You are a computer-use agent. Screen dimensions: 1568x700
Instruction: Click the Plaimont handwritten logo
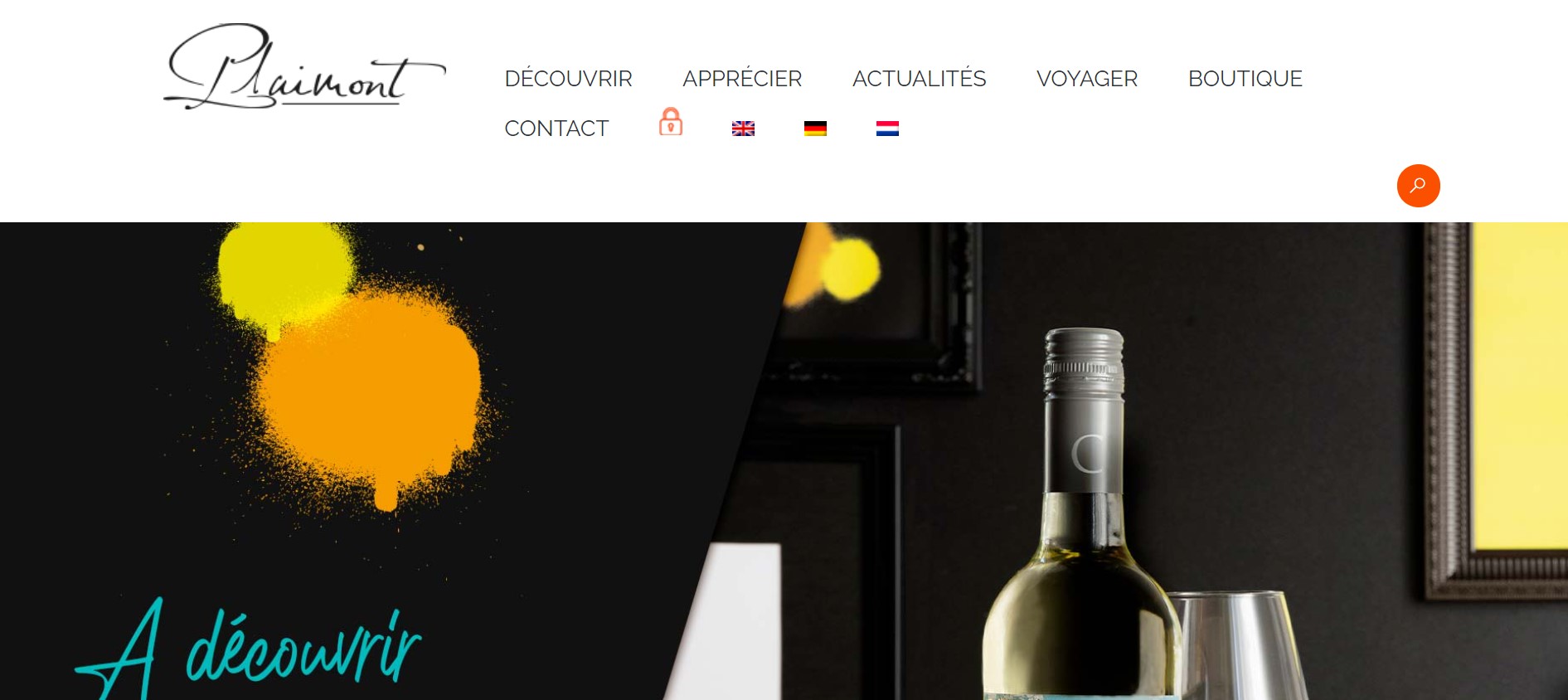coord(304,66)
